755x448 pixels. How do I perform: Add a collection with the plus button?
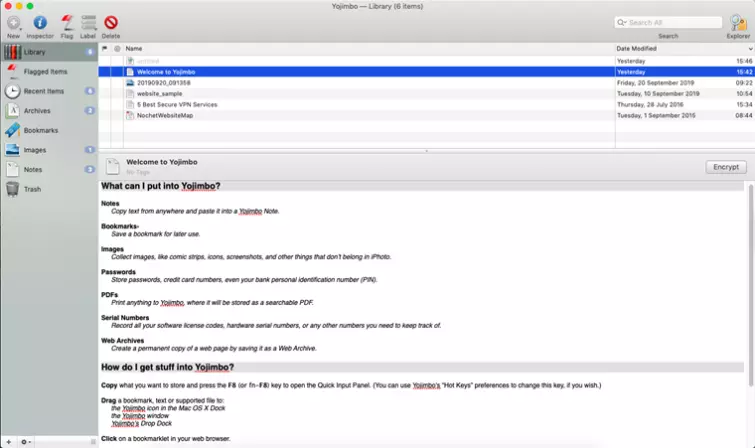[x=8, y=441]
